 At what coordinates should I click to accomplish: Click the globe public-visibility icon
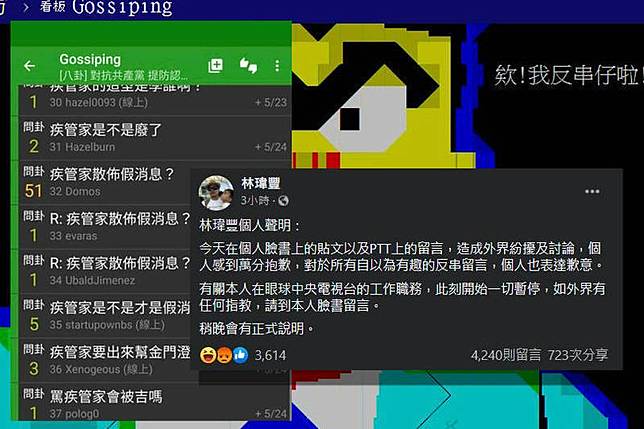point(283,200)
